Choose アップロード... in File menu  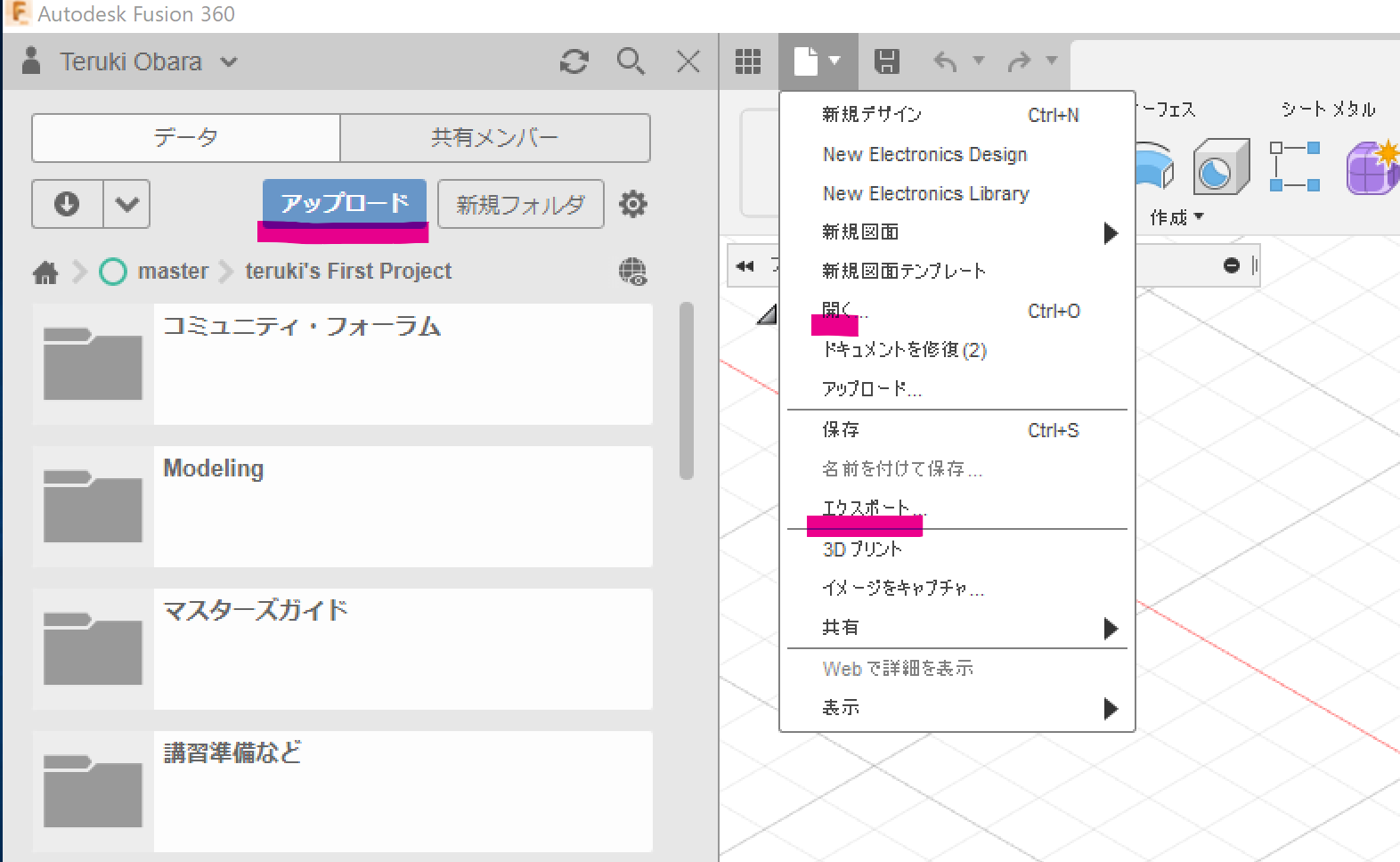coord(956,389)
